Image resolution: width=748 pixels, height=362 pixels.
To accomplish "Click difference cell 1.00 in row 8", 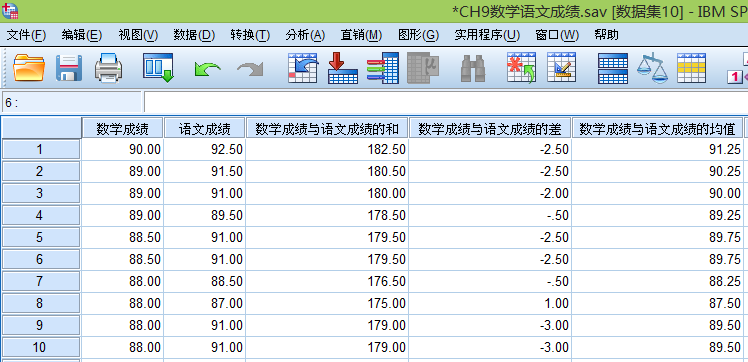I will click(490, 303).
